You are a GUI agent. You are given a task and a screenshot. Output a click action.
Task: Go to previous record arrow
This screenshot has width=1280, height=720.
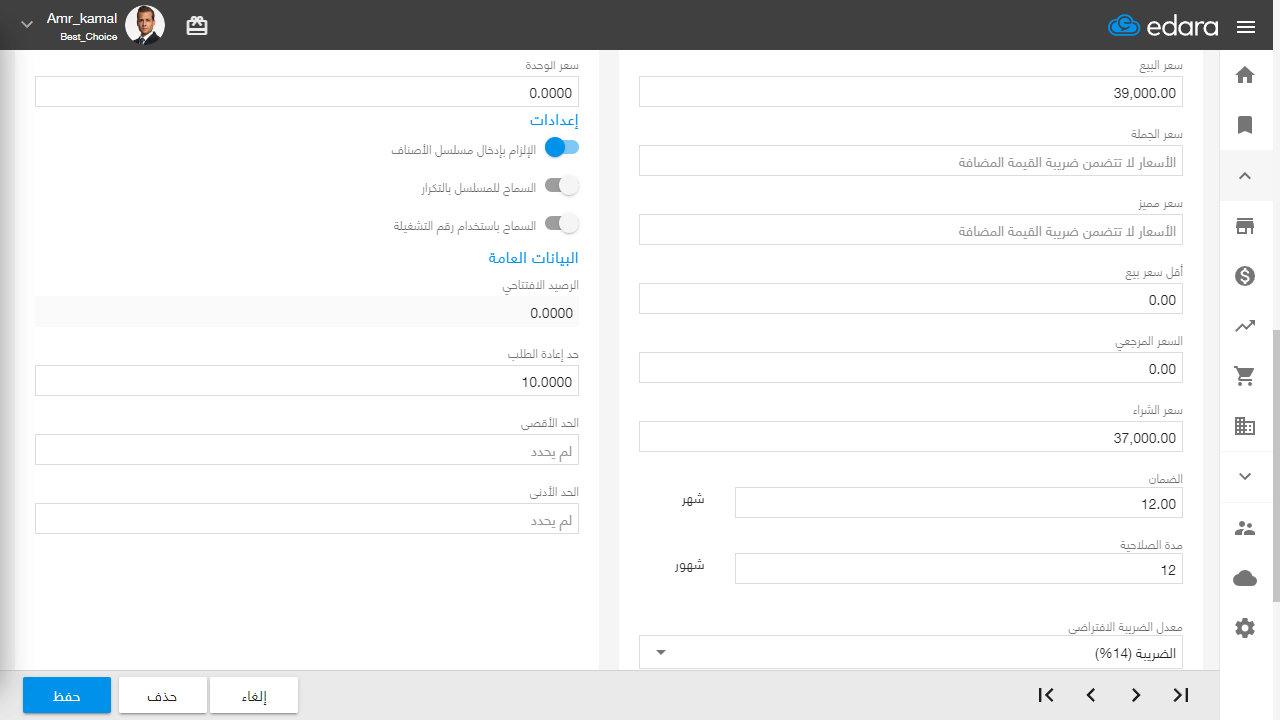point(1091,695)
